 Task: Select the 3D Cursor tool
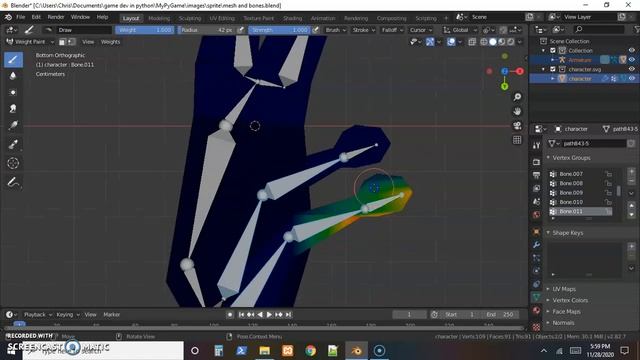(x=13, y=163)
